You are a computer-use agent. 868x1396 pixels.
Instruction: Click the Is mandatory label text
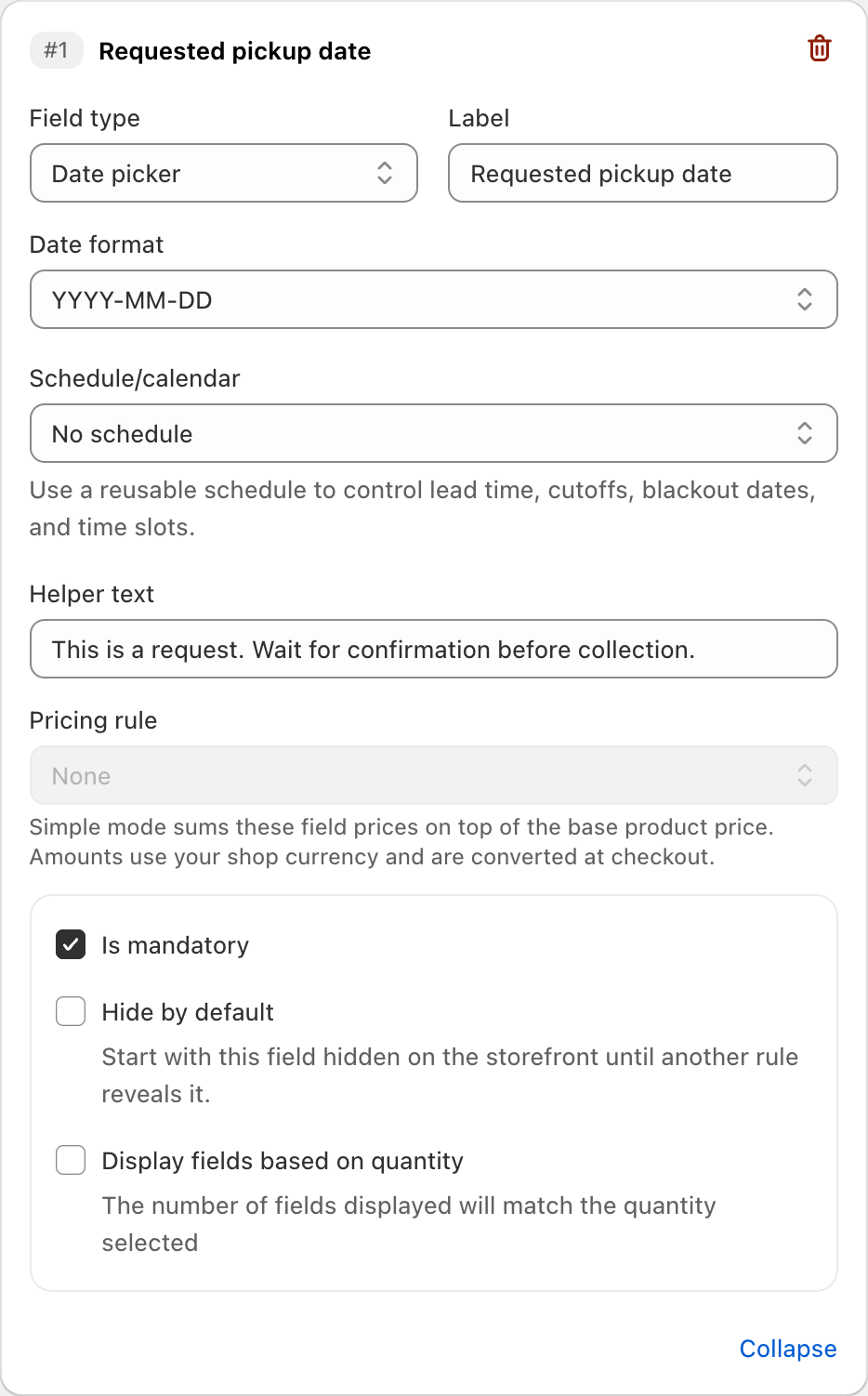(x=176, y=945)
